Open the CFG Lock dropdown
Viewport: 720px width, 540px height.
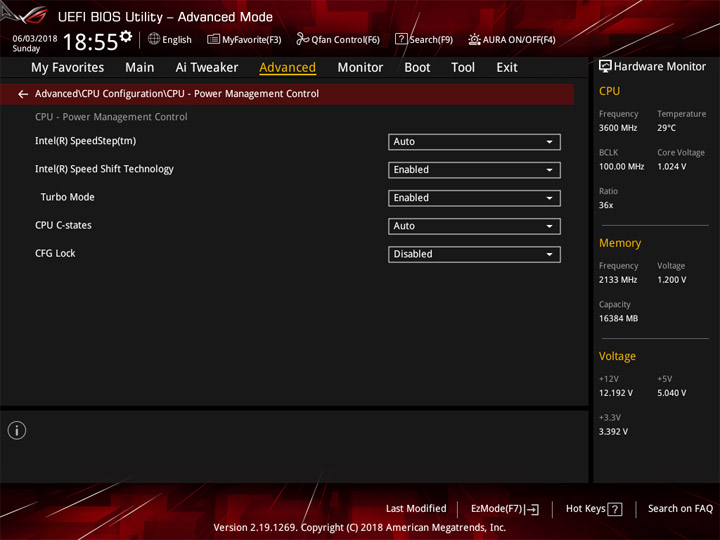pyautogui.click(x=474, y=254)
